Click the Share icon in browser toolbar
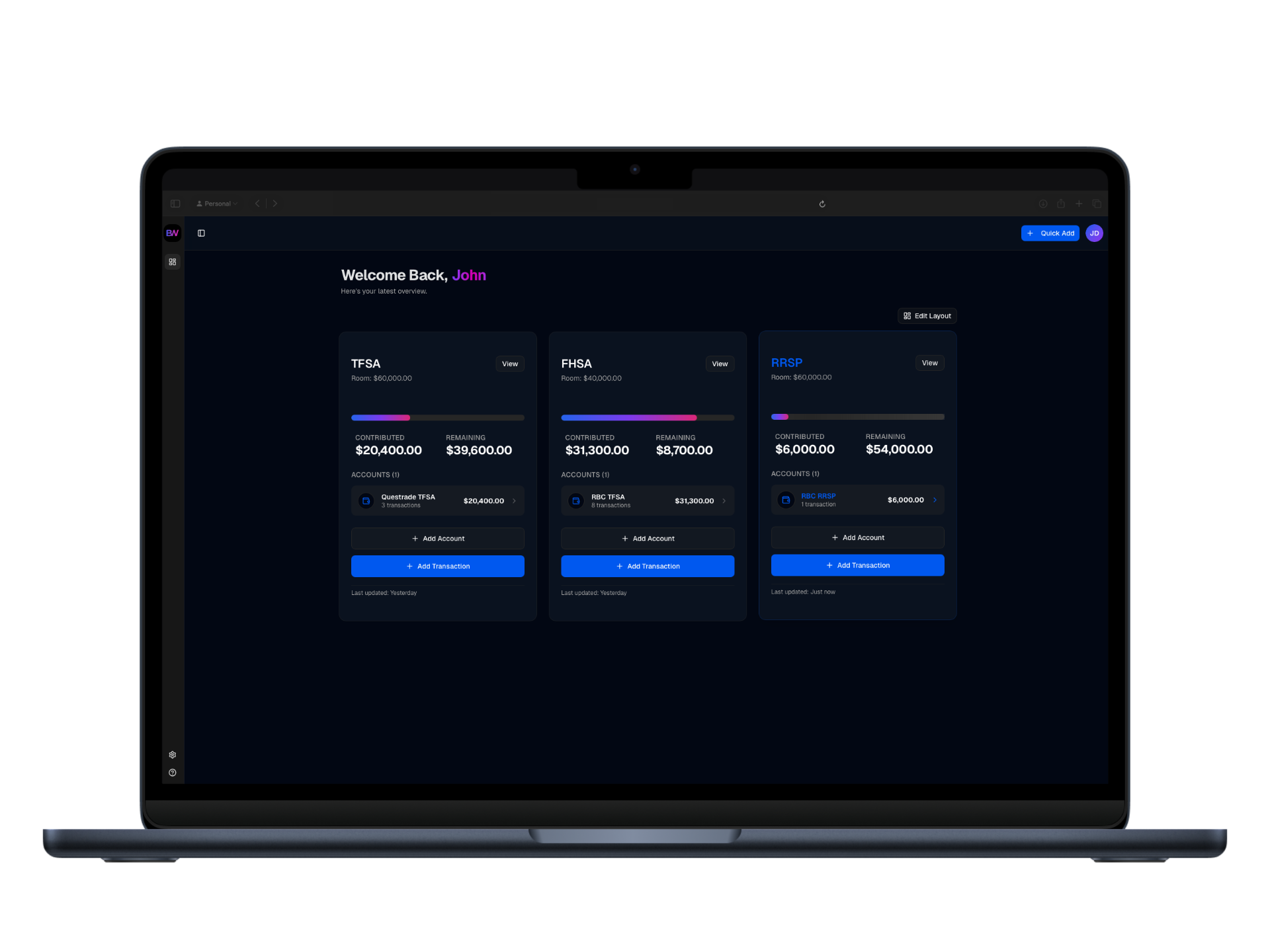The width and height of the screenshot is (1270, 952). click(x=1061, y=204)
